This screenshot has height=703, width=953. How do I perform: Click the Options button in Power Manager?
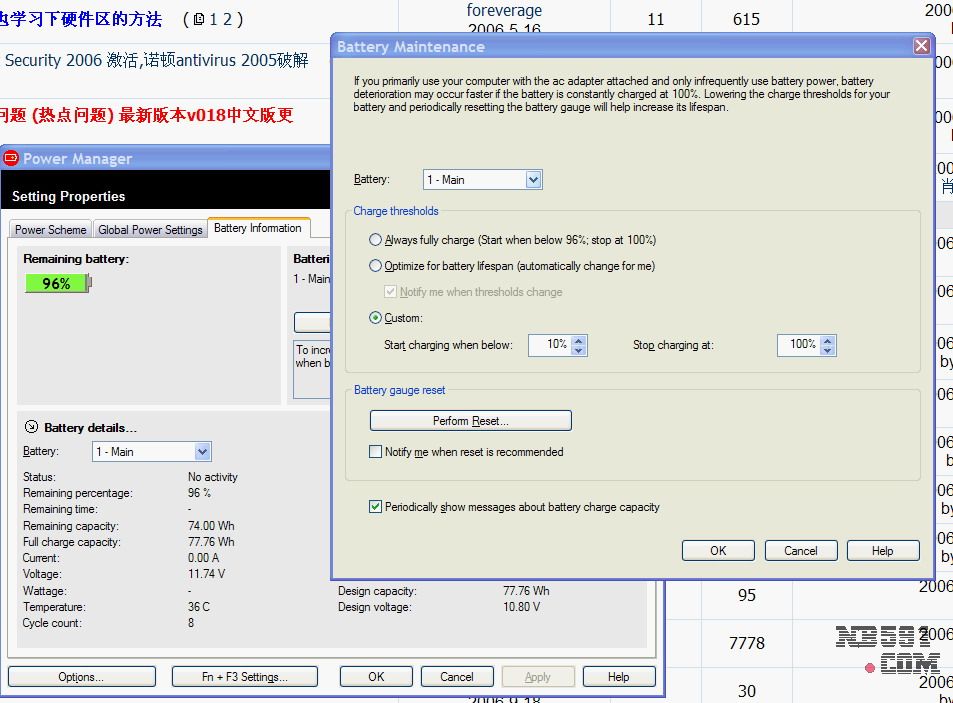(x=81, y=677)
